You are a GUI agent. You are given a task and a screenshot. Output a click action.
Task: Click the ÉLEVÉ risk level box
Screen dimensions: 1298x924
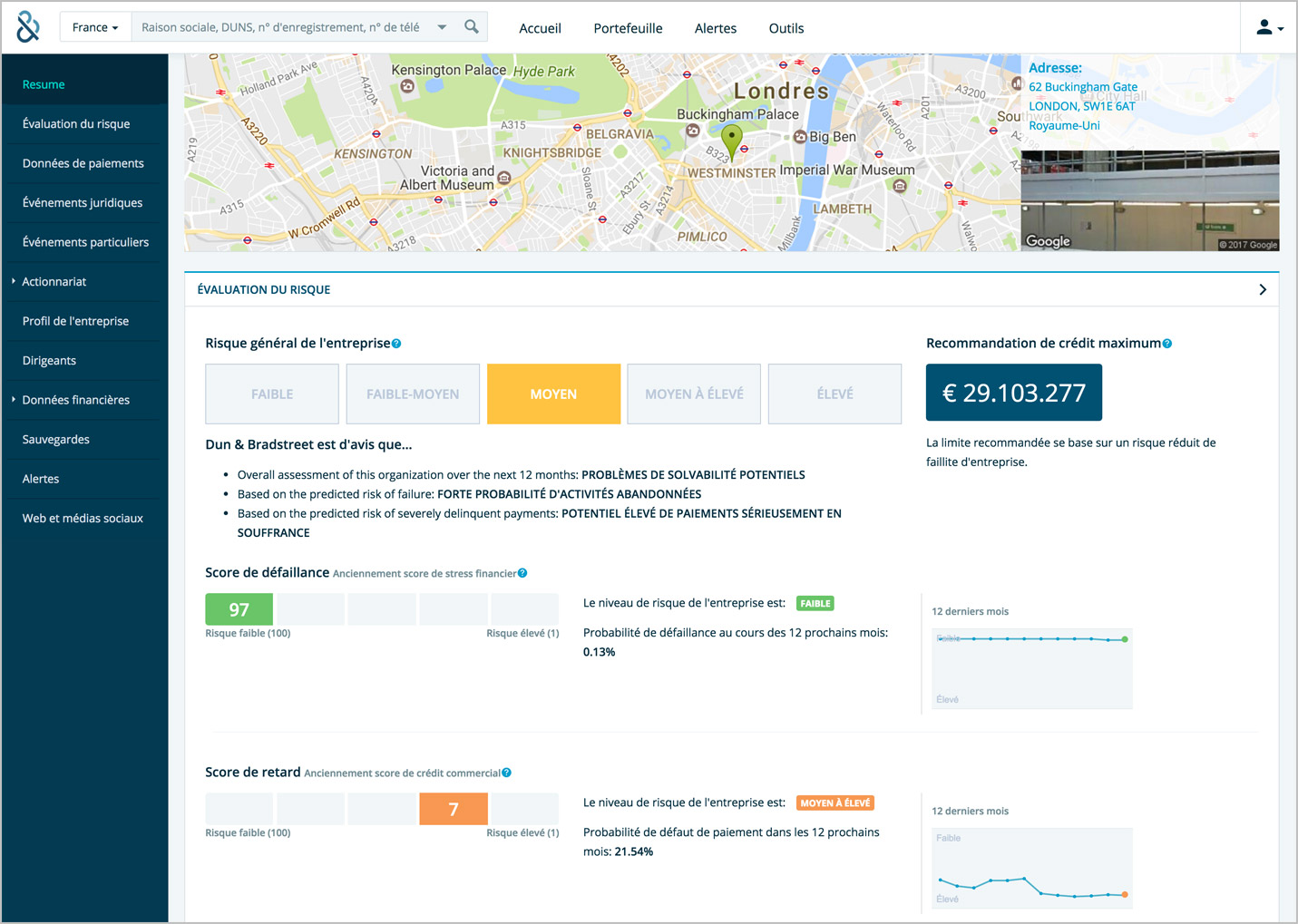click(x=834, y=394)
